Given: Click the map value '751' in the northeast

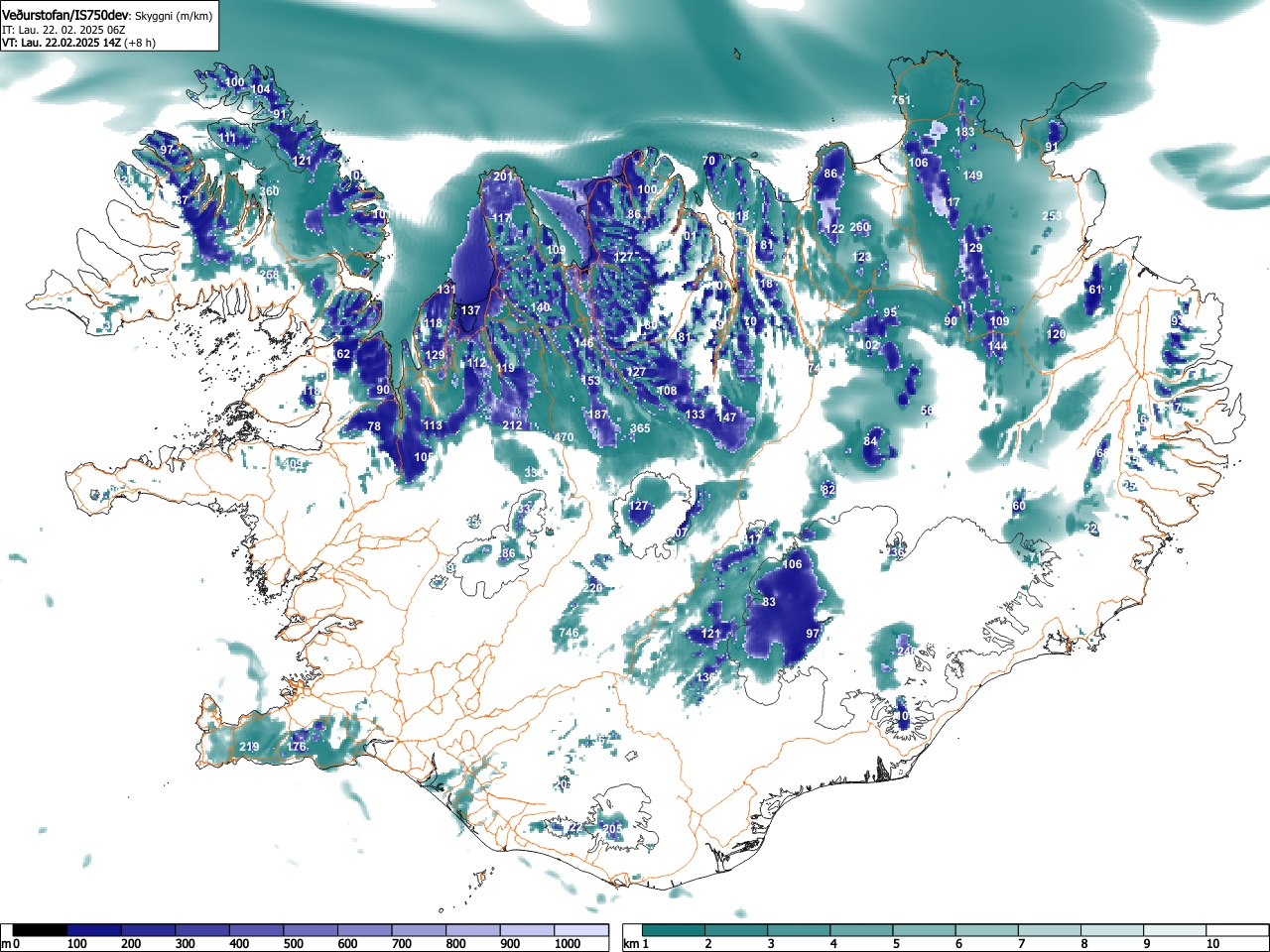Looking at the screenshot, I should pos(900,101).
